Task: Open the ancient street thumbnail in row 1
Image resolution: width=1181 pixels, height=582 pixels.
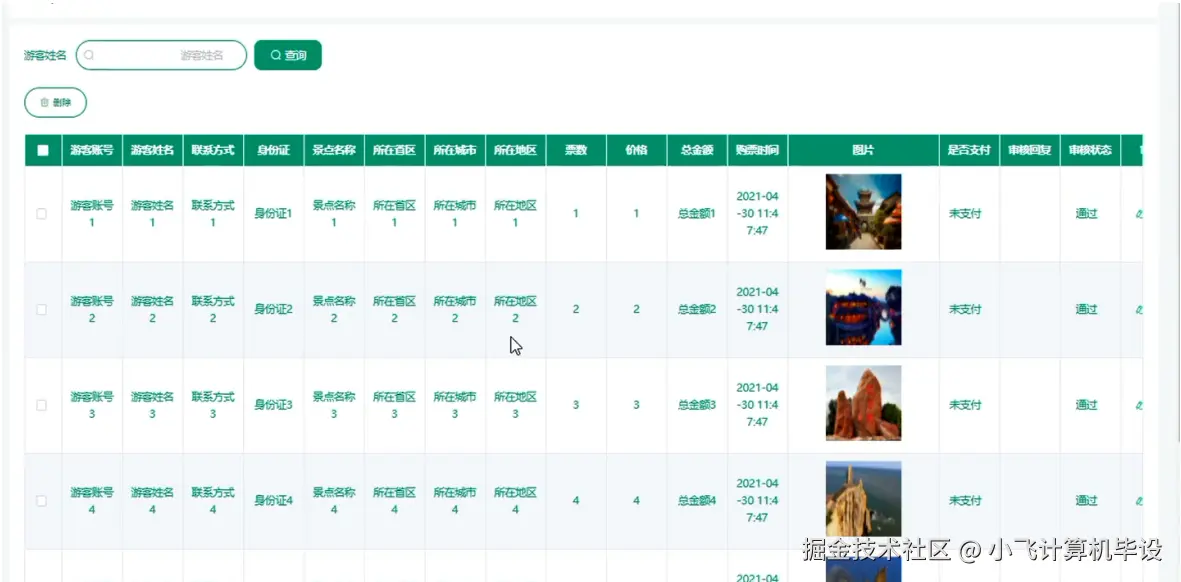Action: pos(863,212)
